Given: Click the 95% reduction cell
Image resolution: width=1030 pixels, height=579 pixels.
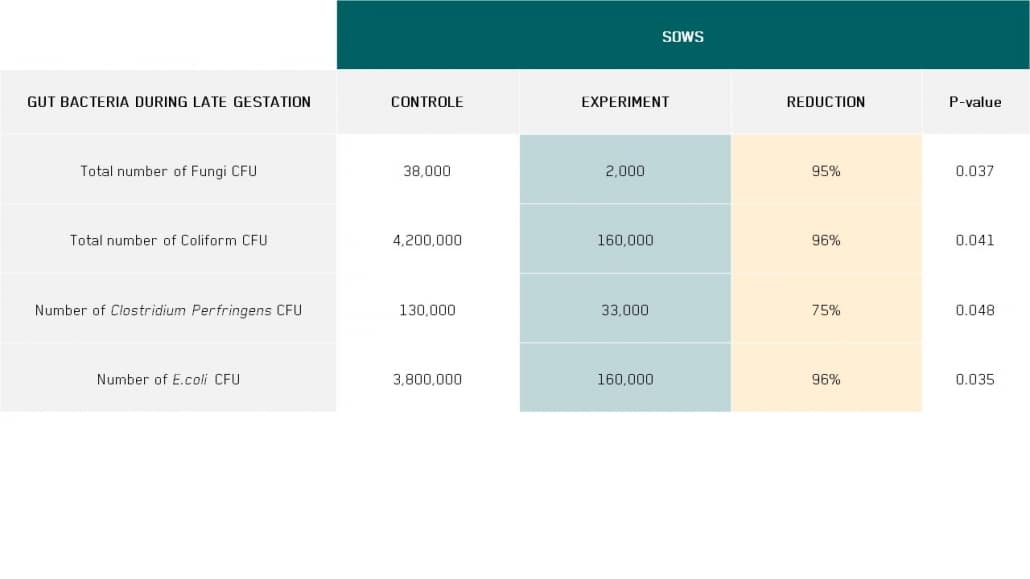Looking at the screenshot, I should (826, 171).
